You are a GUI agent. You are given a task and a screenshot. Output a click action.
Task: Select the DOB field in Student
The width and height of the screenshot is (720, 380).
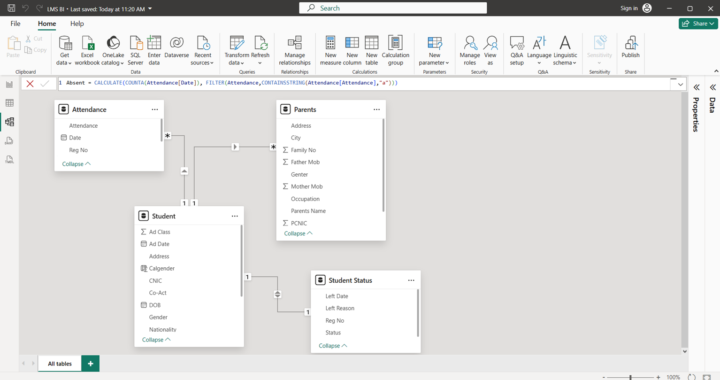click(155, 305)
